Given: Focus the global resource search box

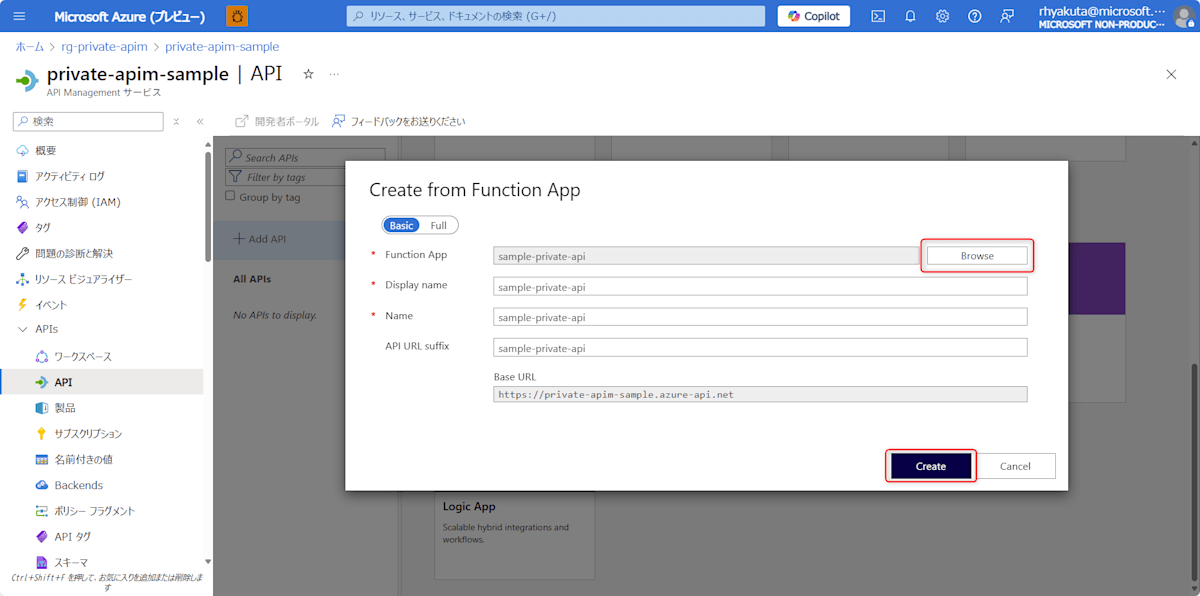Looking at the screenshot, I should (x=555, y=16).
